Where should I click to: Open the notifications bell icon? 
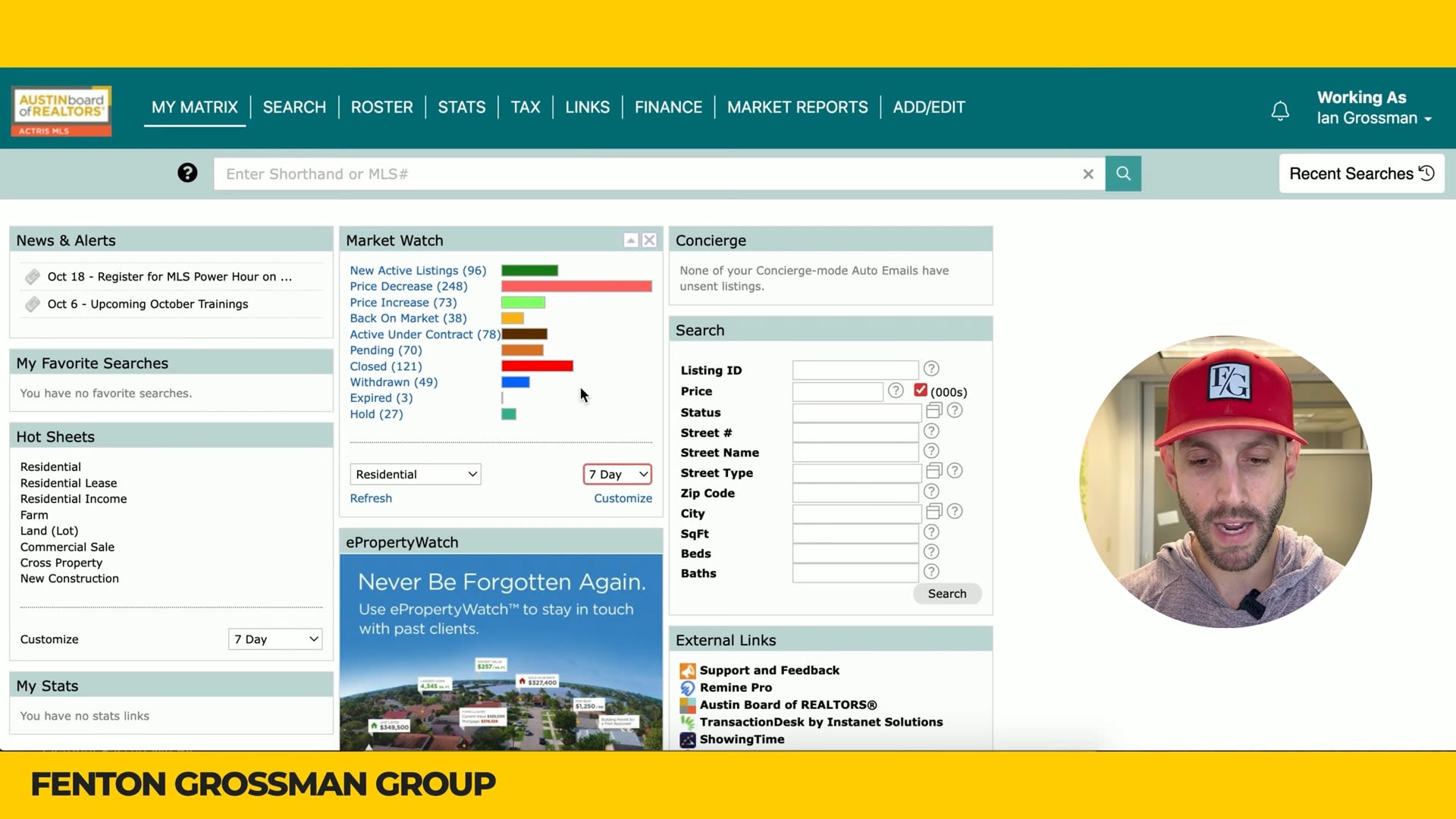(1280, 111)
